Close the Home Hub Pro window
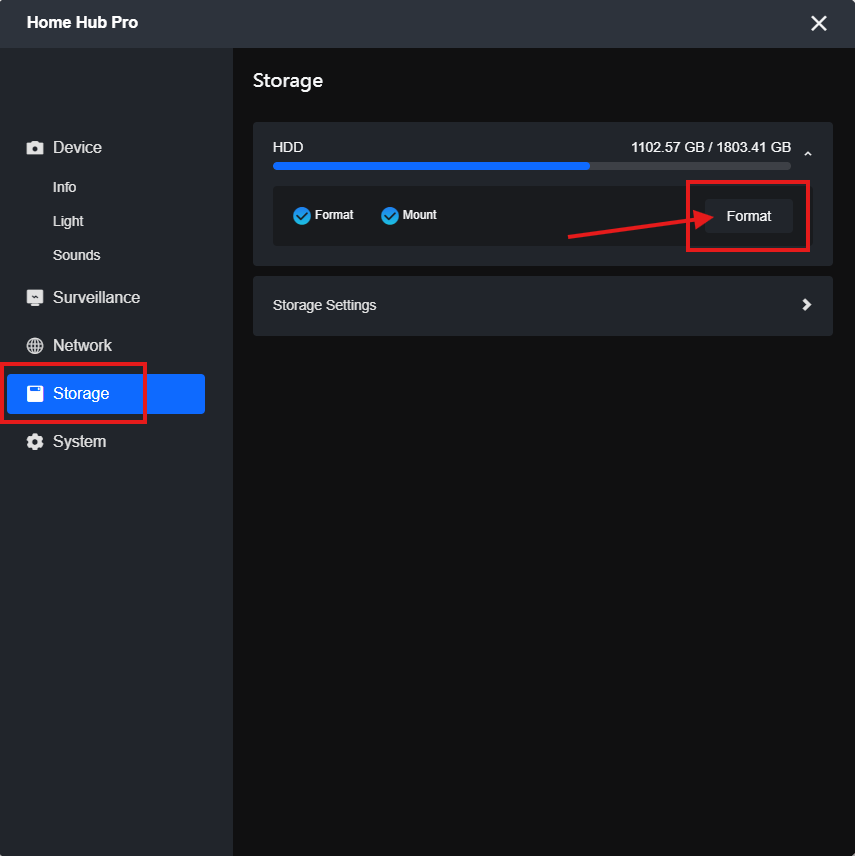Viewport: 855px width, 856px height. pos(818,23)
